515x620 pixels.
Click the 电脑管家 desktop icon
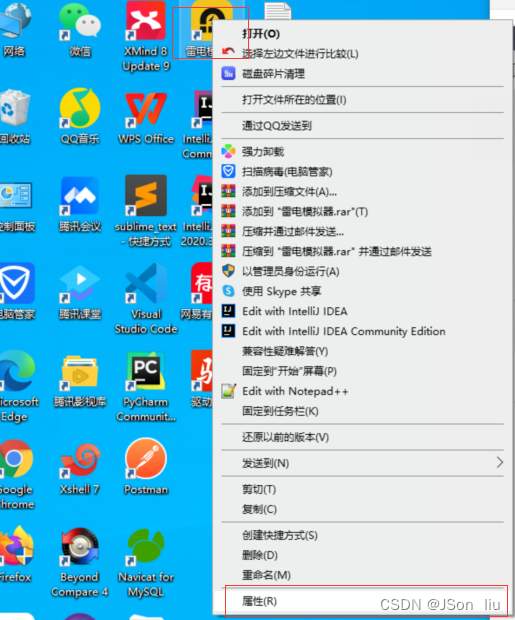[16, 283]
